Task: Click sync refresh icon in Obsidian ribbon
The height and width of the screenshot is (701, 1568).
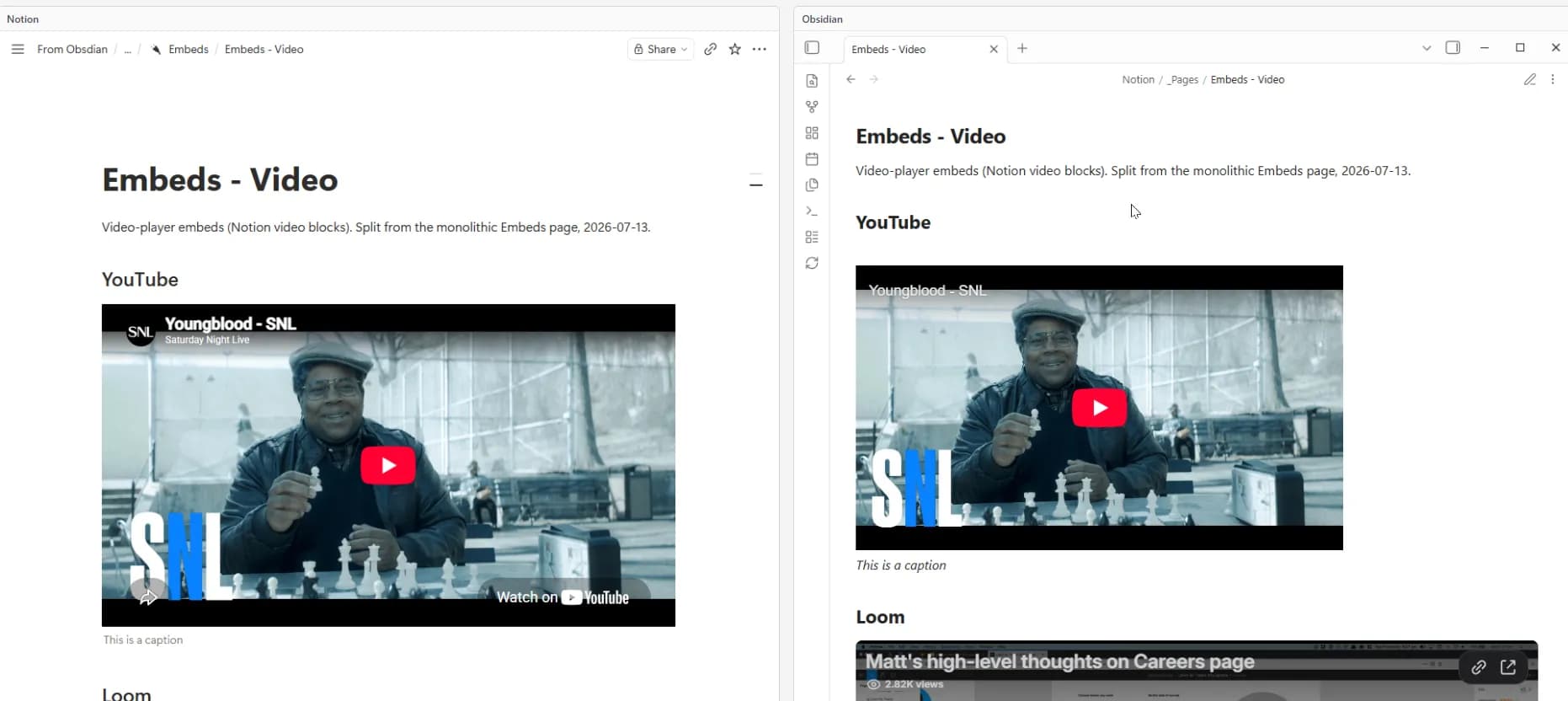Action: click(812, 264)
